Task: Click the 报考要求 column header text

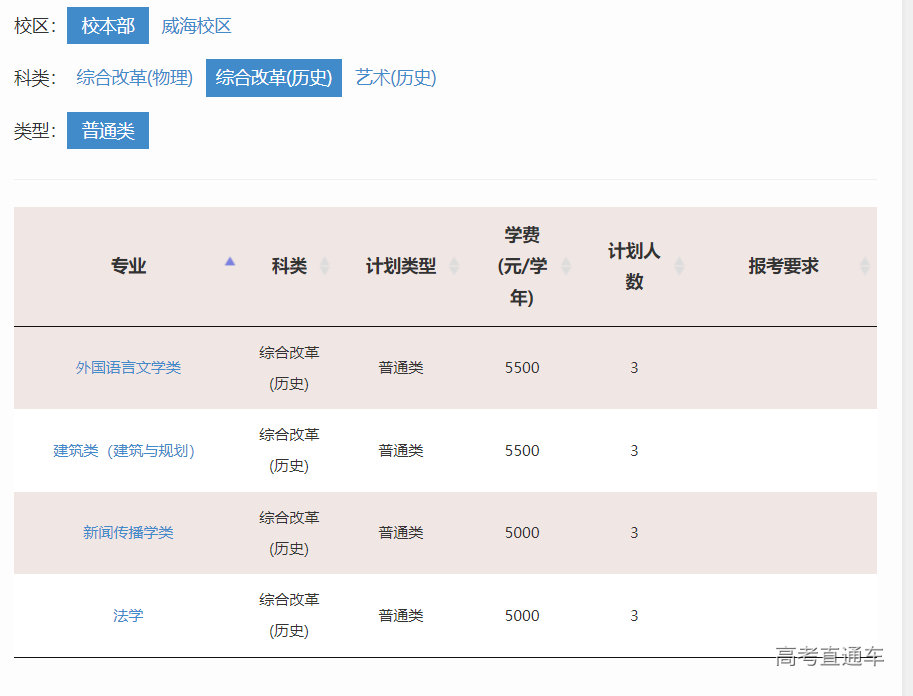Action: pos(783,266)
